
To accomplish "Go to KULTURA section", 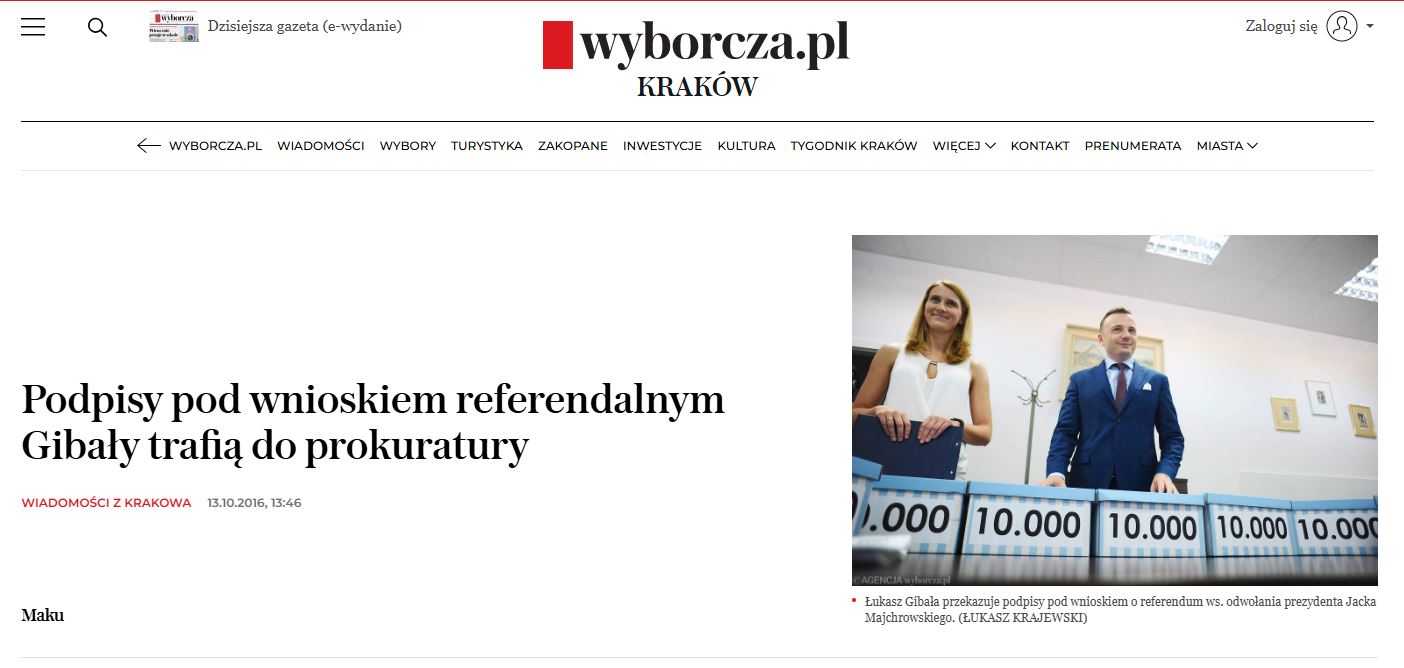I will (x=746, y=146).
